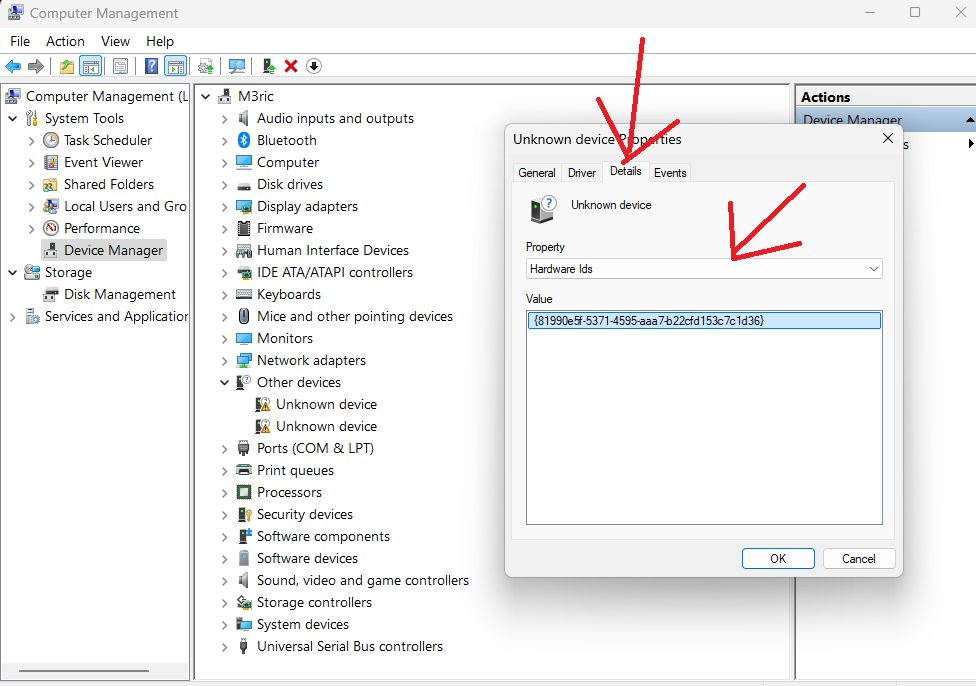The image size is (976, 686).
Task: Open the Property dropdown showing Hardware Ids
Action: pos(704,269)
